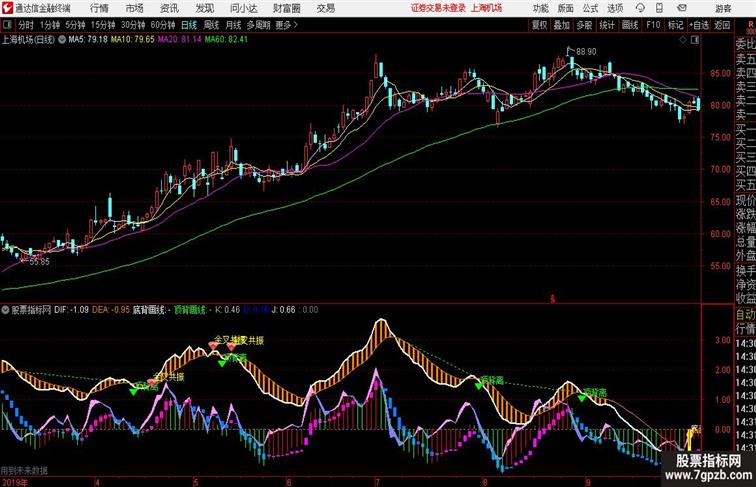Click the 游客 user label
The image size is (756, 487).
[x=723, y=8]
